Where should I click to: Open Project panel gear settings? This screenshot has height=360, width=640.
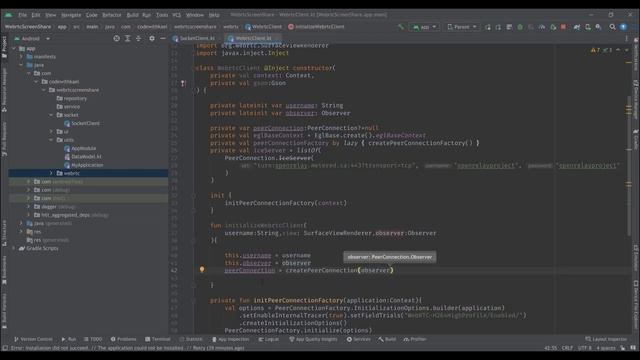point(152,38)
